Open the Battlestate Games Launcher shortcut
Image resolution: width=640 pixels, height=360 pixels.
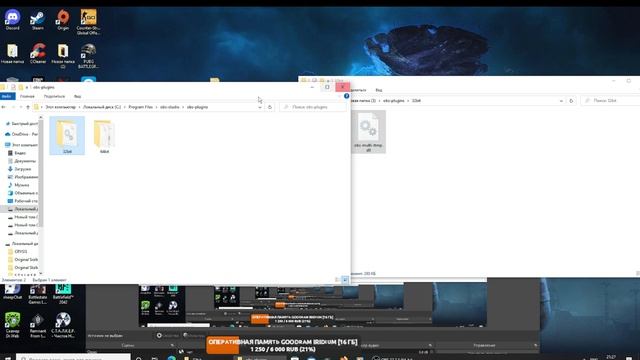tap(38, 294)
